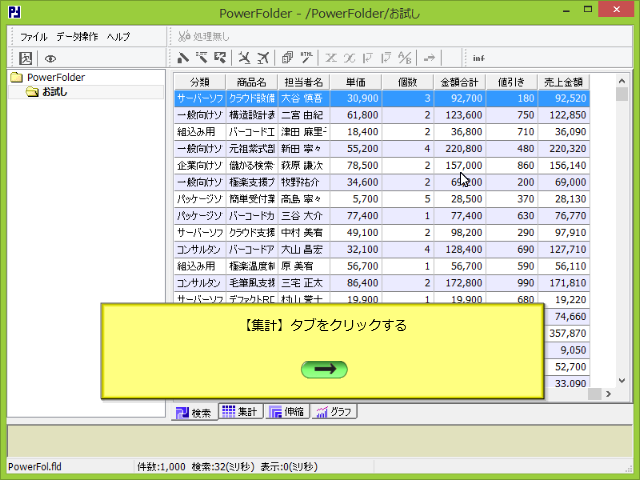Click the 担当者名 cell 三谷 大介
This screenshot has width=640, height=480.
coord(304,216)
